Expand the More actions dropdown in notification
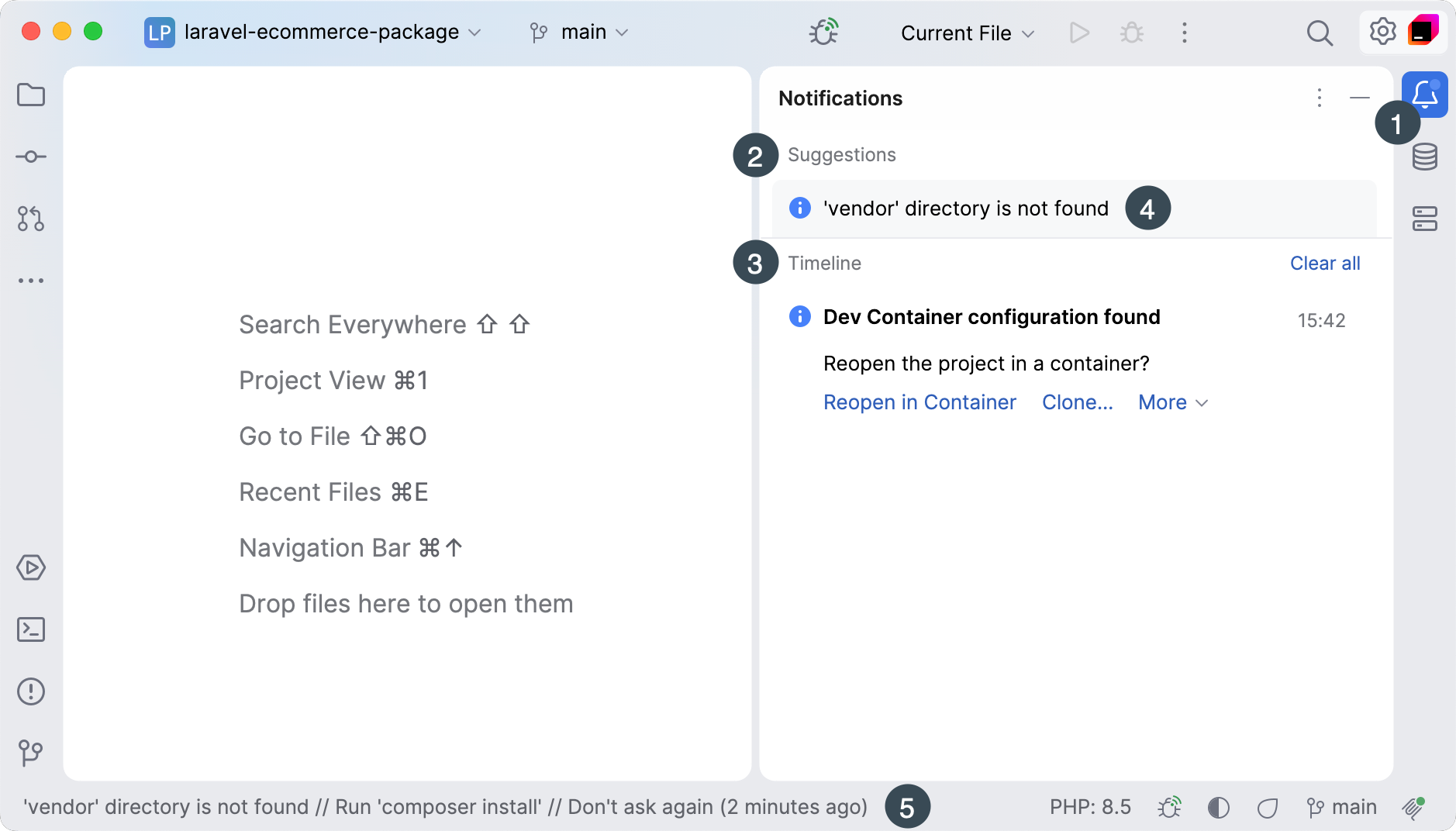1456x831 pixels. click(1173, 402)
